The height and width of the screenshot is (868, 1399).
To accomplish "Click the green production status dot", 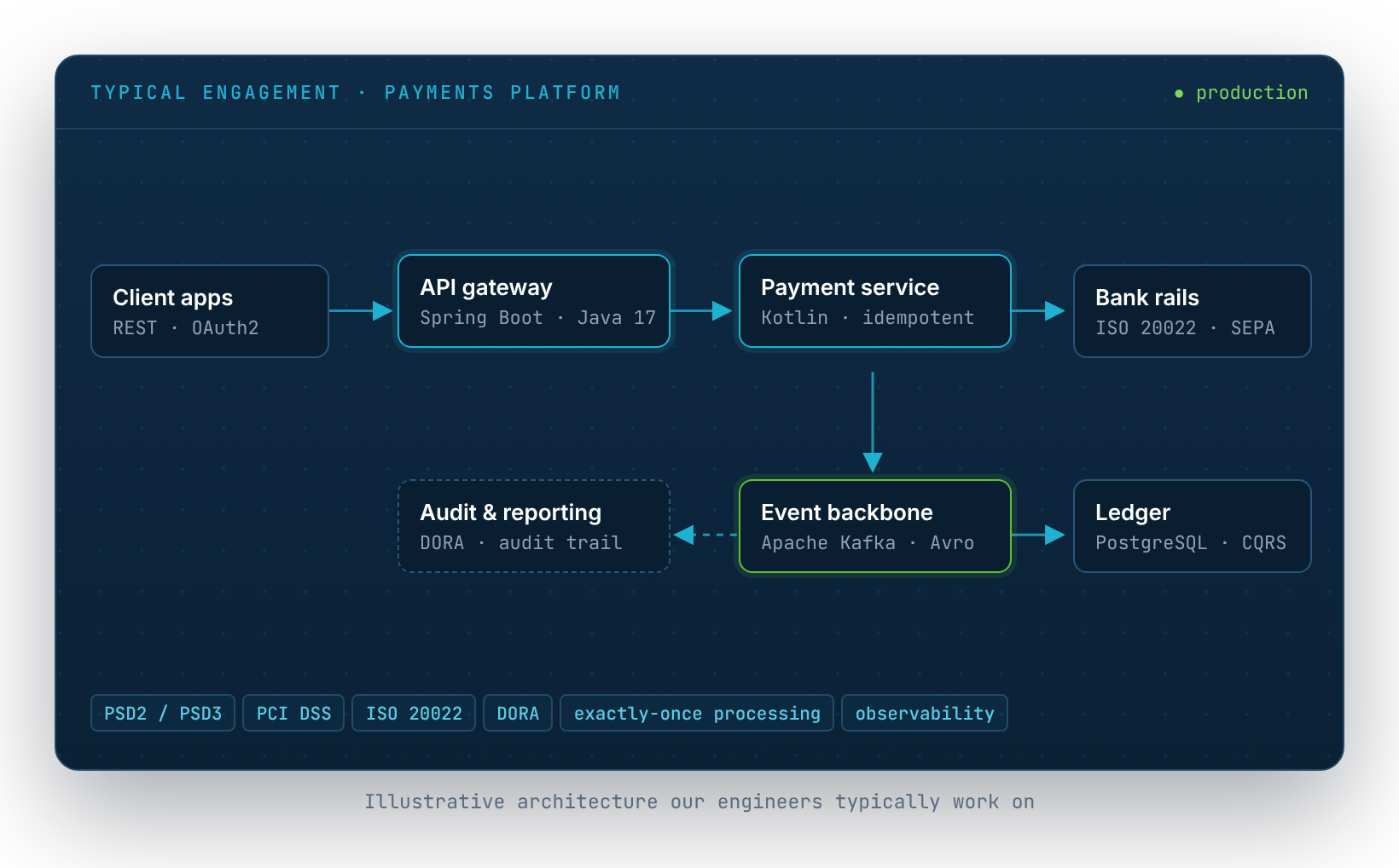I will pyautogui.click(x=1179, y=94).
